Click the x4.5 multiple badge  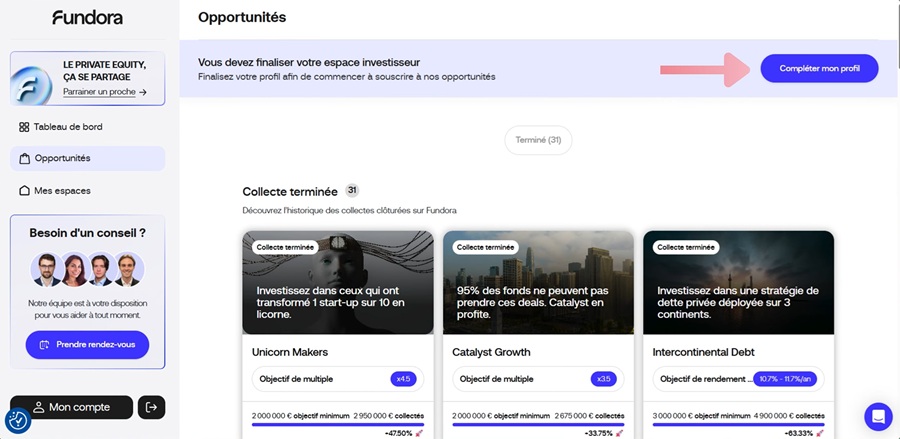404,379
